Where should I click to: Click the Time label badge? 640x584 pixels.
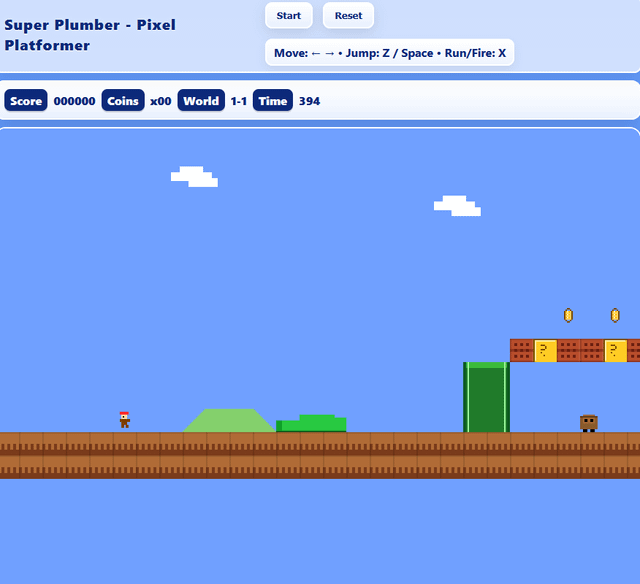point(273,100)
